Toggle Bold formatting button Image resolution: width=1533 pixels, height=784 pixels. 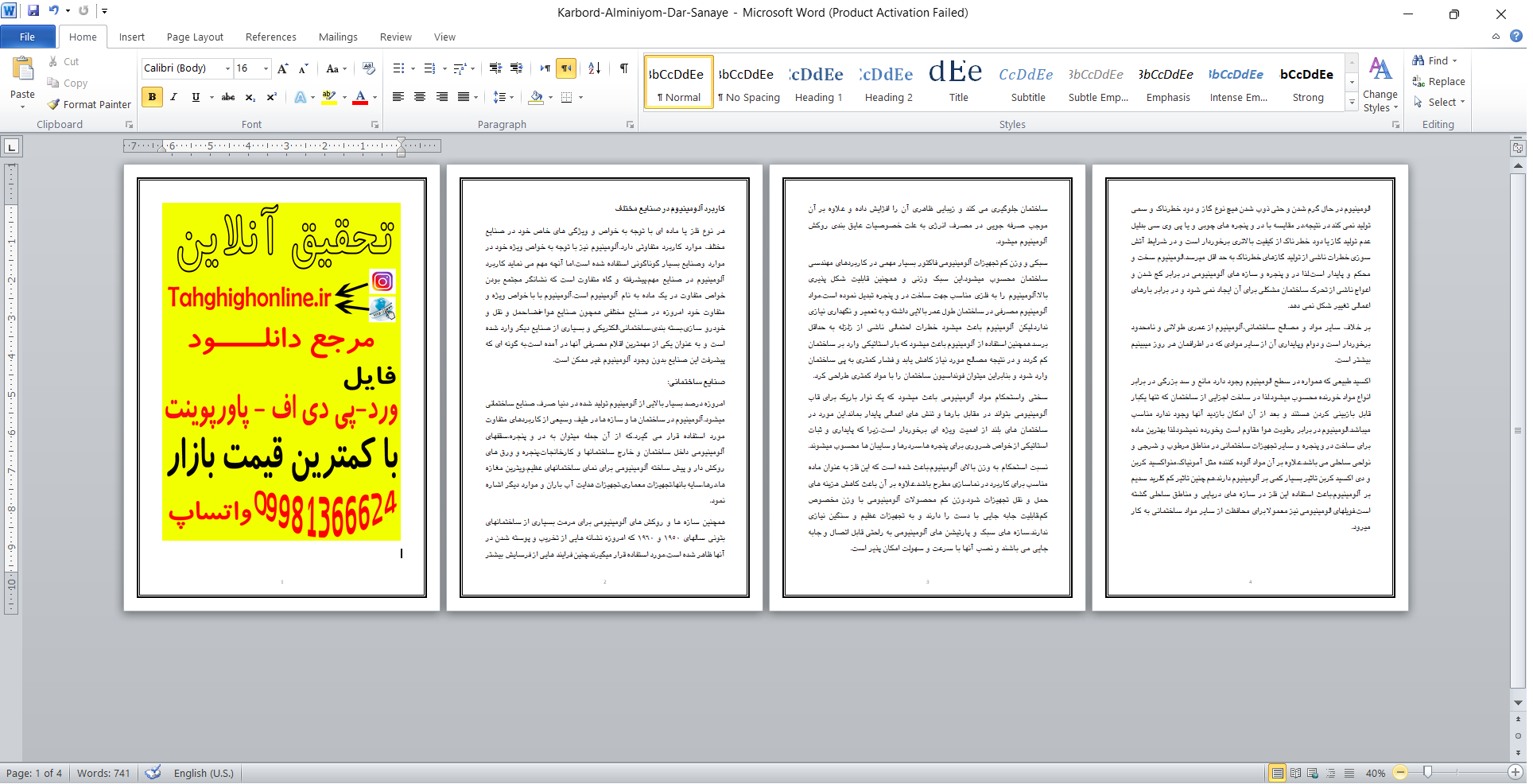click(152, 97)
